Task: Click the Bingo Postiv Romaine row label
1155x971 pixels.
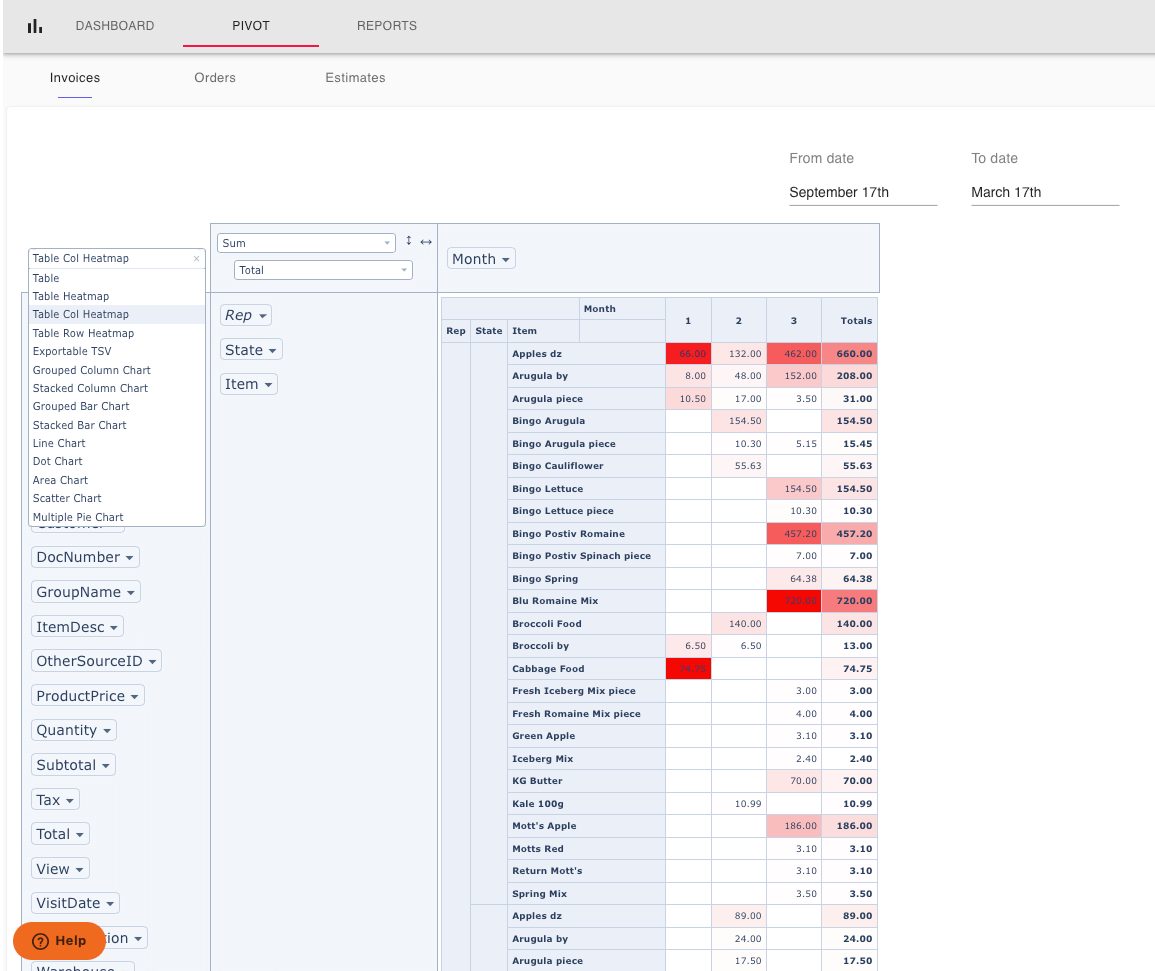Action: click(586, 534)
